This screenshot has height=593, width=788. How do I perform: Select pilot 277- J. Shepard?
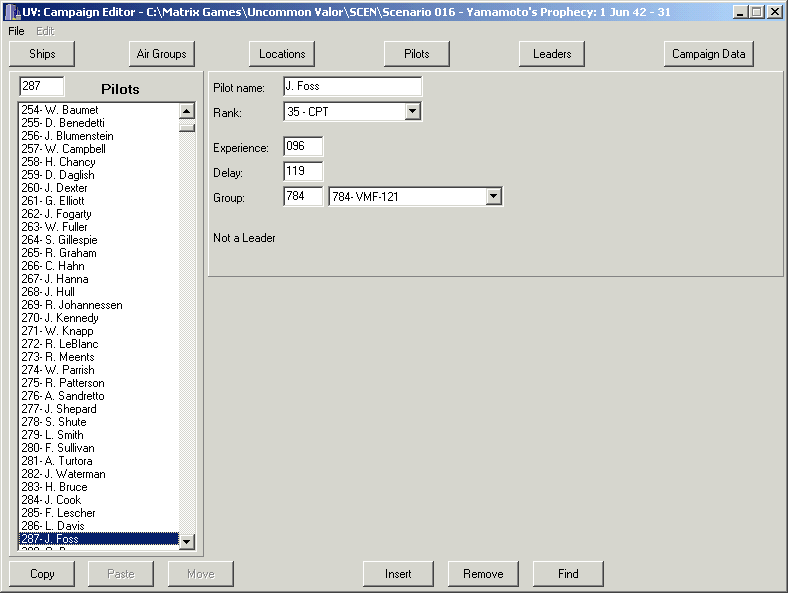(99, 409)
